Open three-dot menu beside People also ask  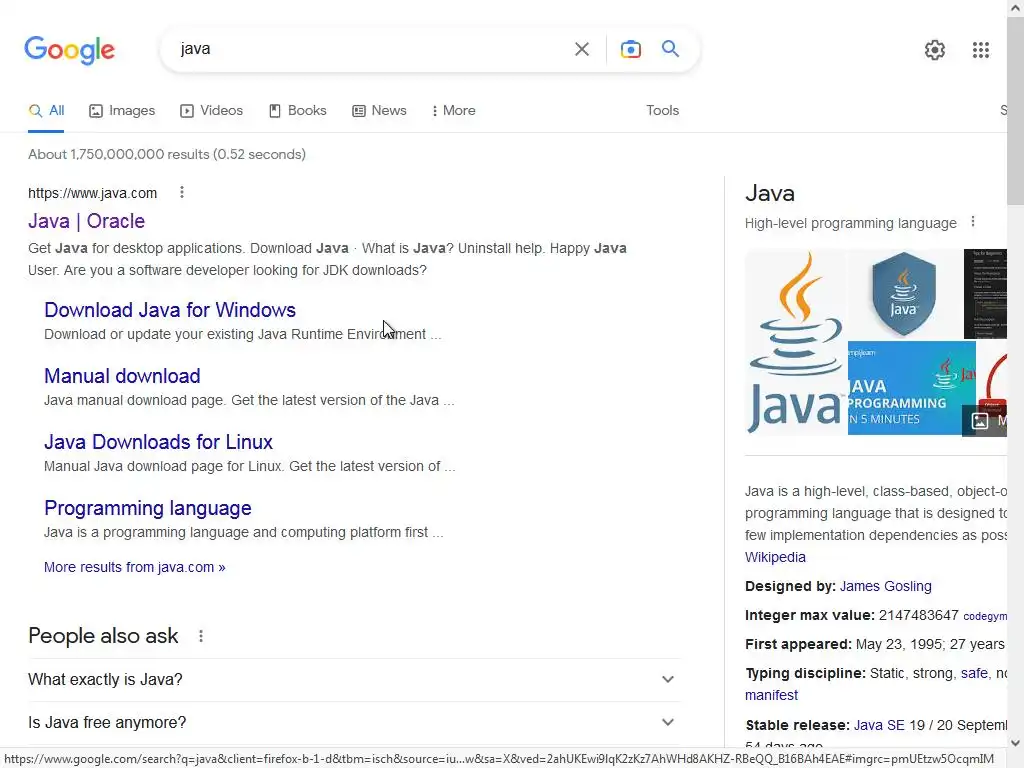click(x=200, y=635)
